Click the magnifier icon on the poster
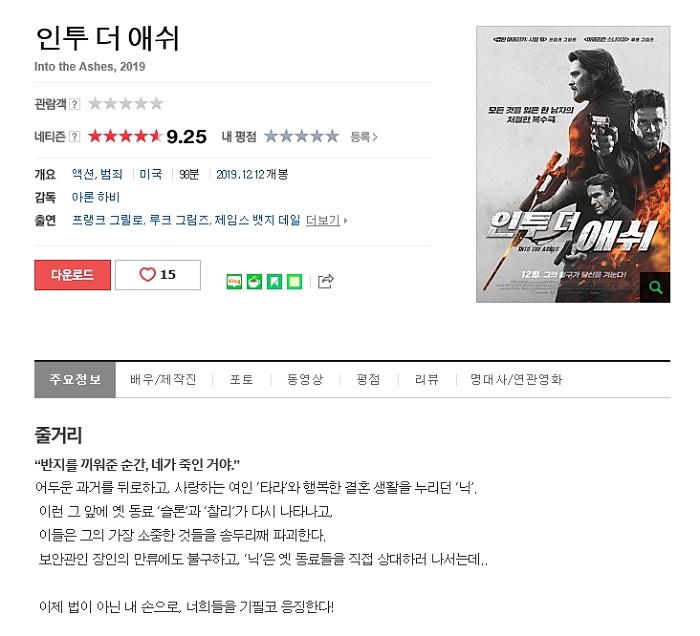Screen dimensions: 700x636 click(x=655, y=287)
